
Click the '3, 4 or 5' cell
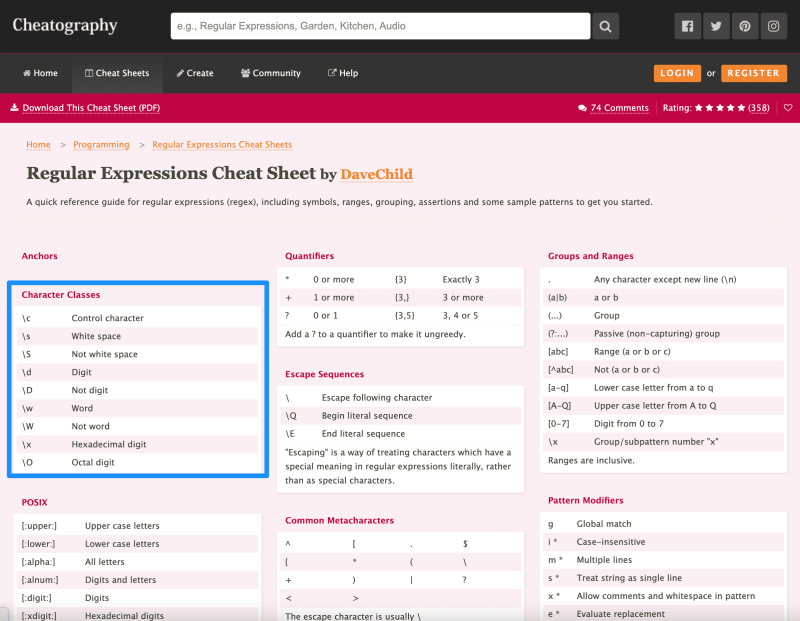tap(460, 315)
